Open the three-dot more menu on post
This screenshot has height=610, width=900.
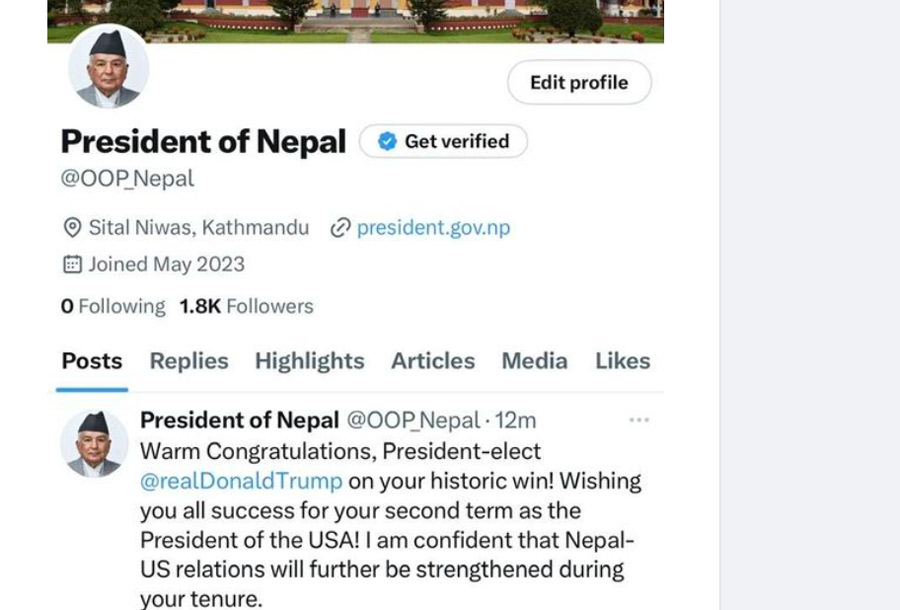click(639, 420)
